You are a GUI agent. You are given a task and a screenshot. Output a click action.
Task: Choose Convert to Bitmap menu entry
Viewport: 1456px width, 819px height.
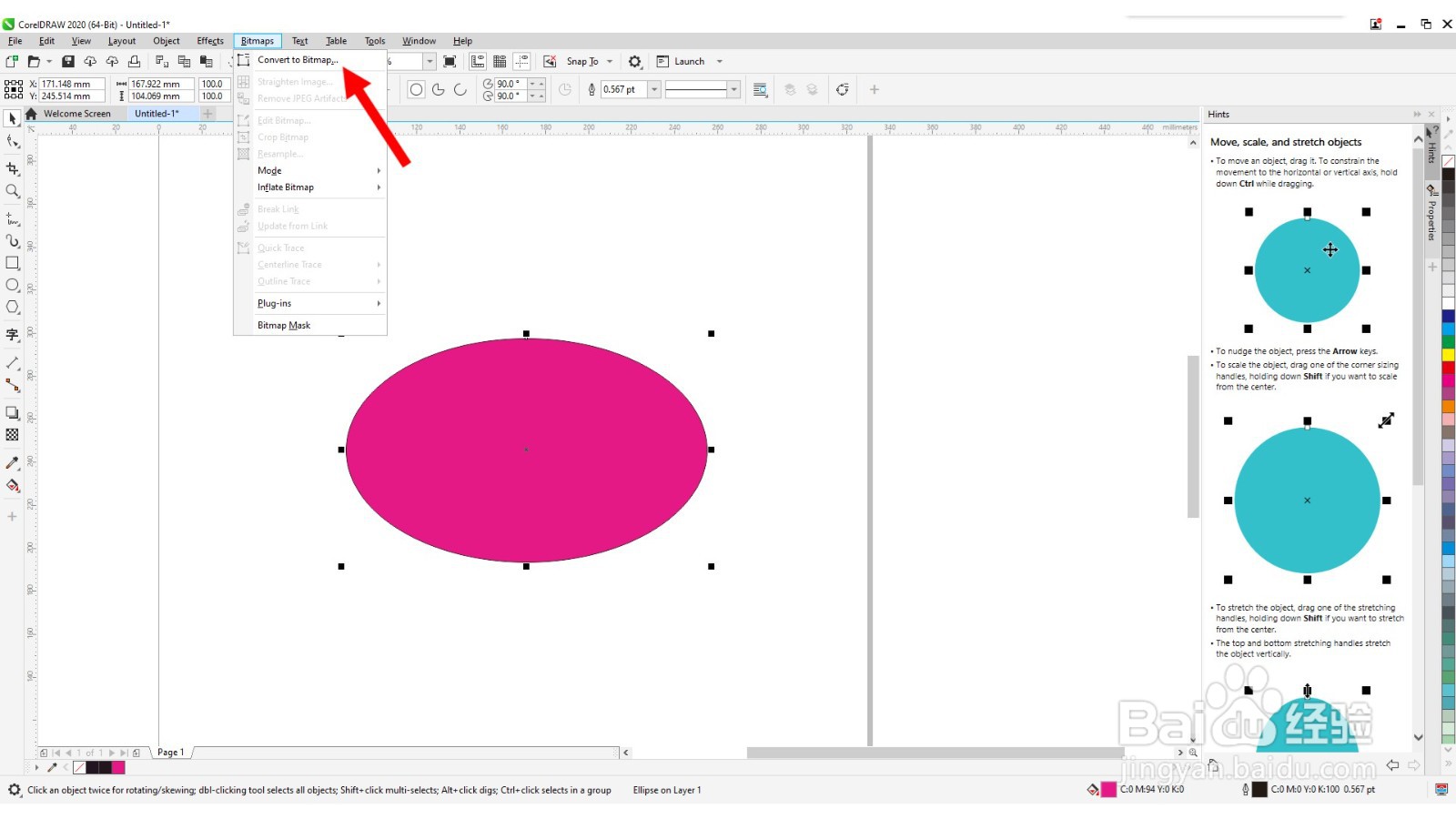coord(310,60)
